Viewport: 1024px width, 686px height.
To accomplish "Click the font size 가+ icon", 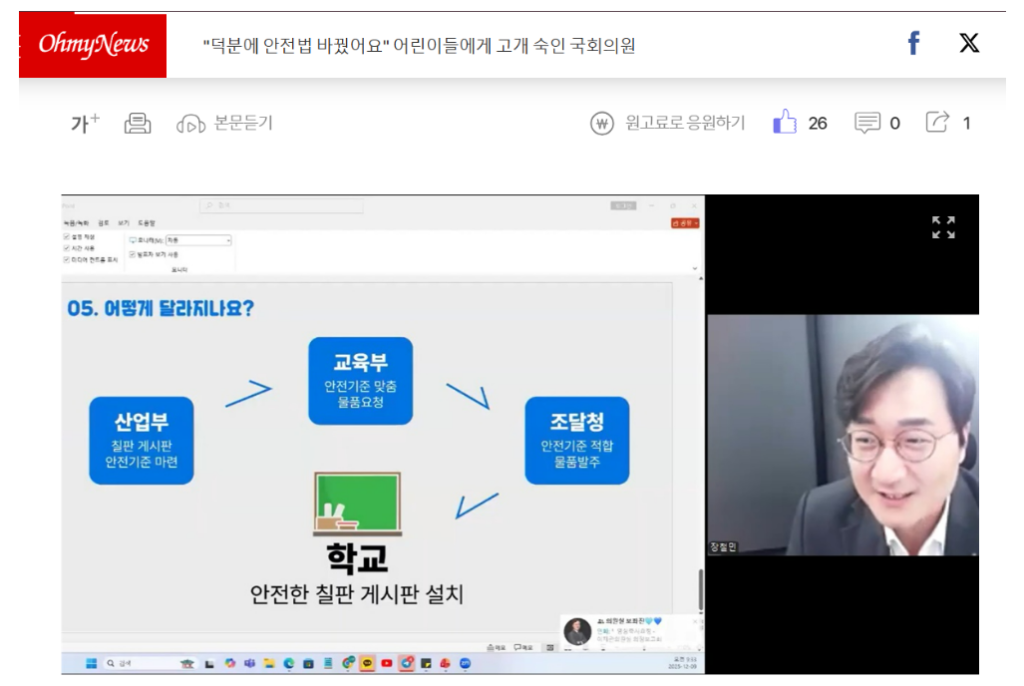I will tap(85, 123).
